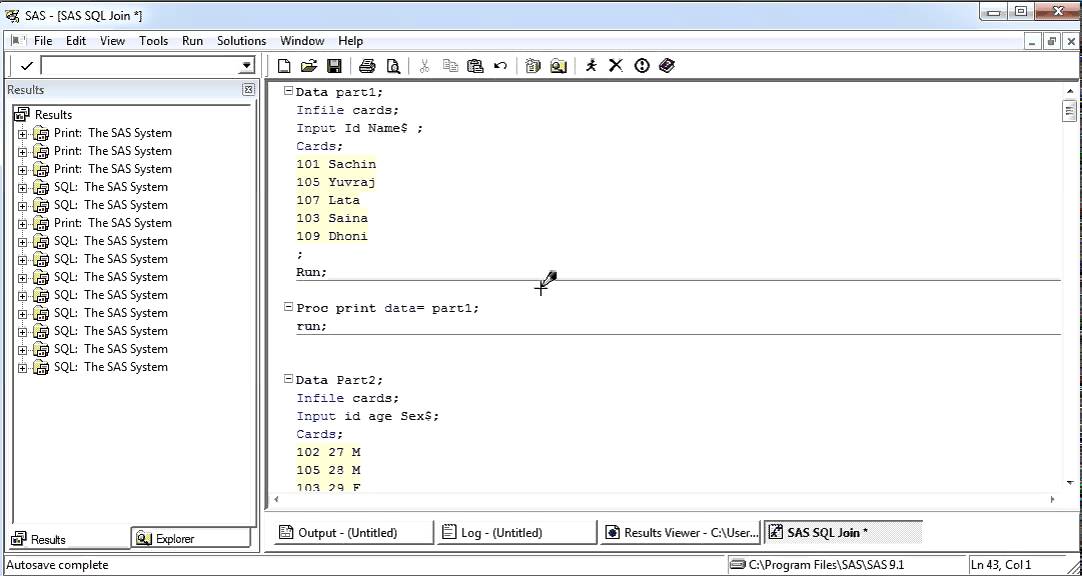Click the editor vertical scrollbar up arrow

click(1070, 91)
